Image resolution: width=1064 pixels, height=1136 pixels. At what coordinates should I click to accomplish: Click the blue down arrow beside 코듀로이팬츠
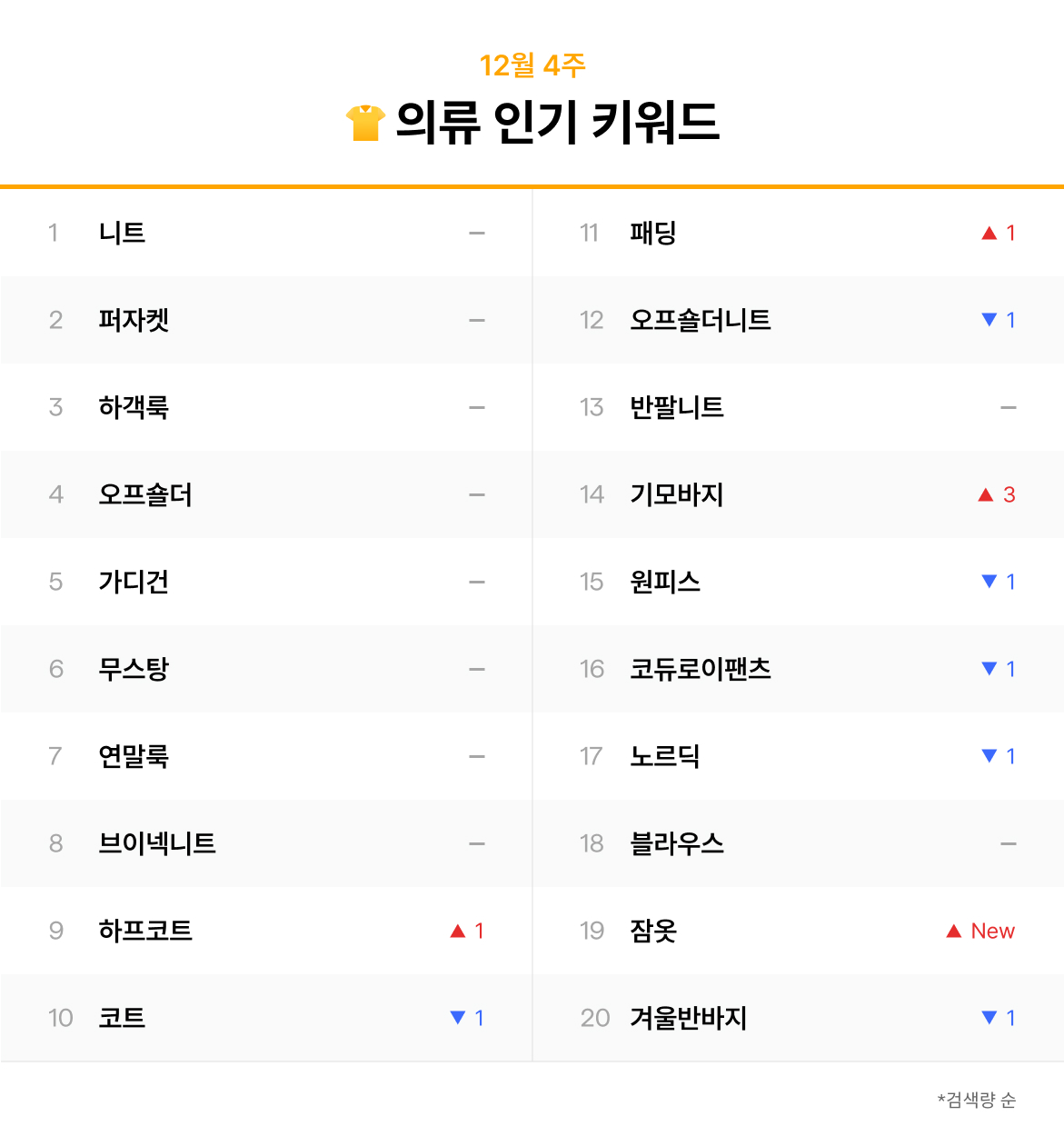[989, 669]
